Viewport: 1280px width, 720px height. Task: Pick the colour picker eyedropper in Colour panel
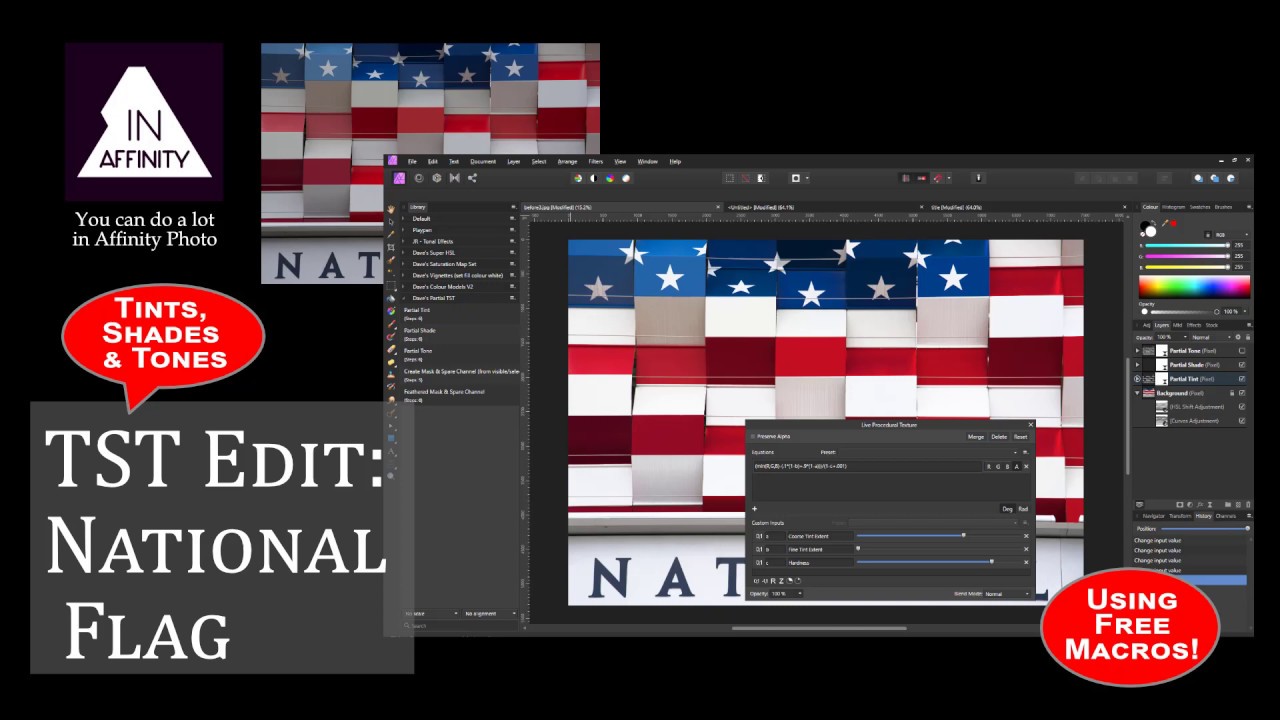1164,223
